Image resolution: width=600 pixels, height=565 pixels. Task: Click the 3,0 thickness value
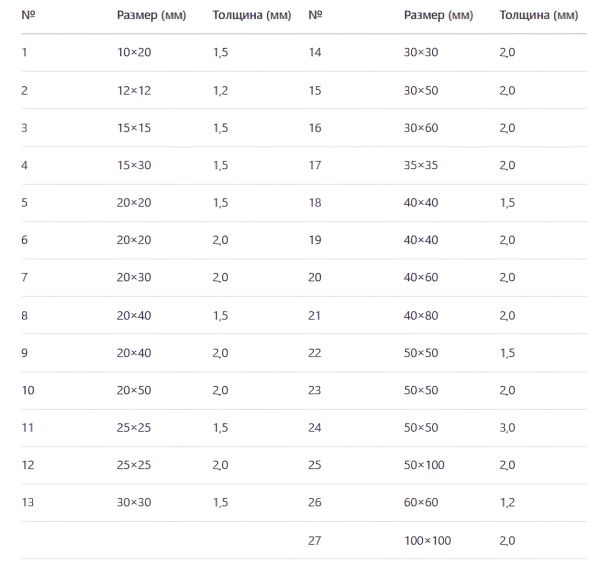[507, 427]
